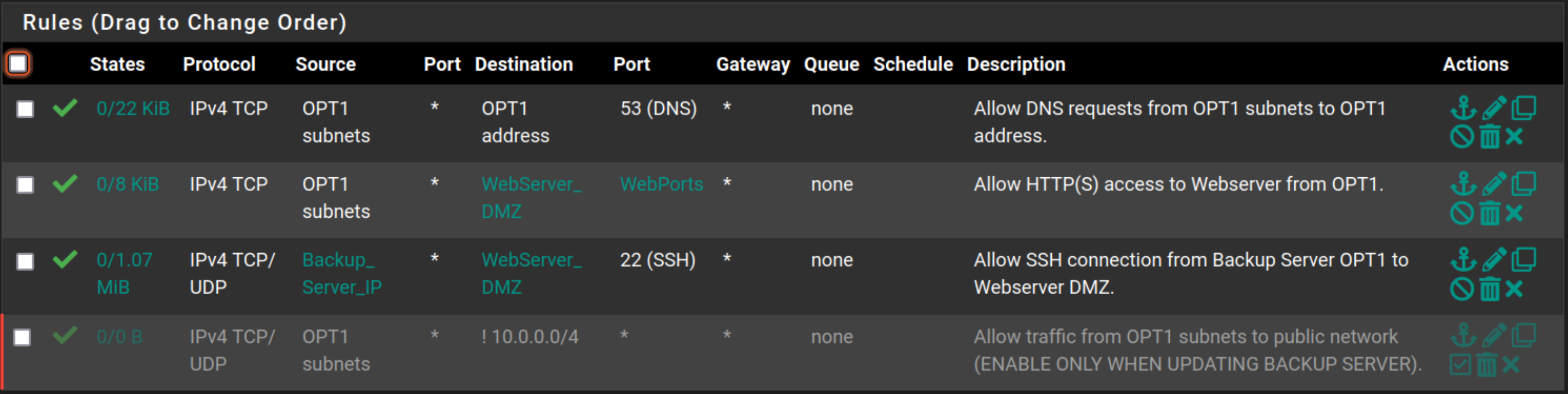Check the SSH rule row checkbox
The image size is (1568, 394).
[x=25, y=261]
